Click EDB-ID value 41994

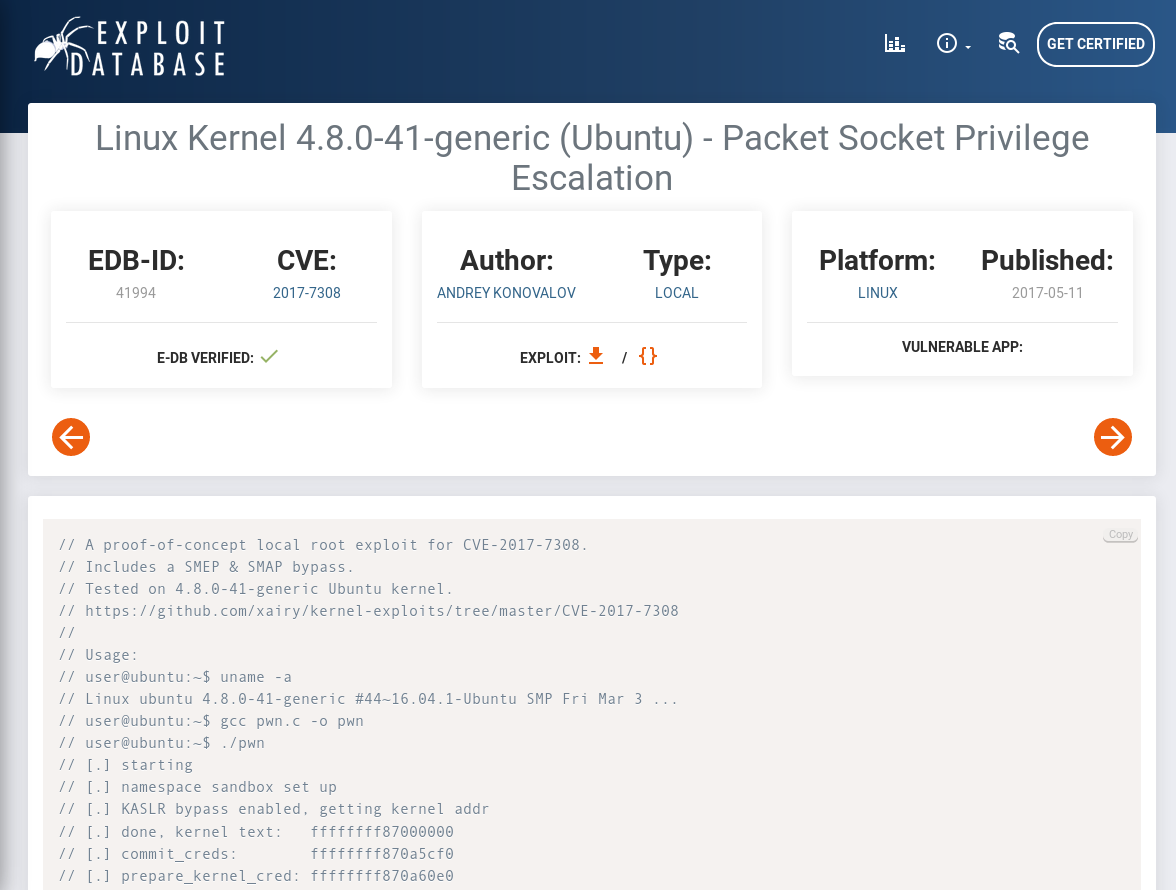click(136, 293)
